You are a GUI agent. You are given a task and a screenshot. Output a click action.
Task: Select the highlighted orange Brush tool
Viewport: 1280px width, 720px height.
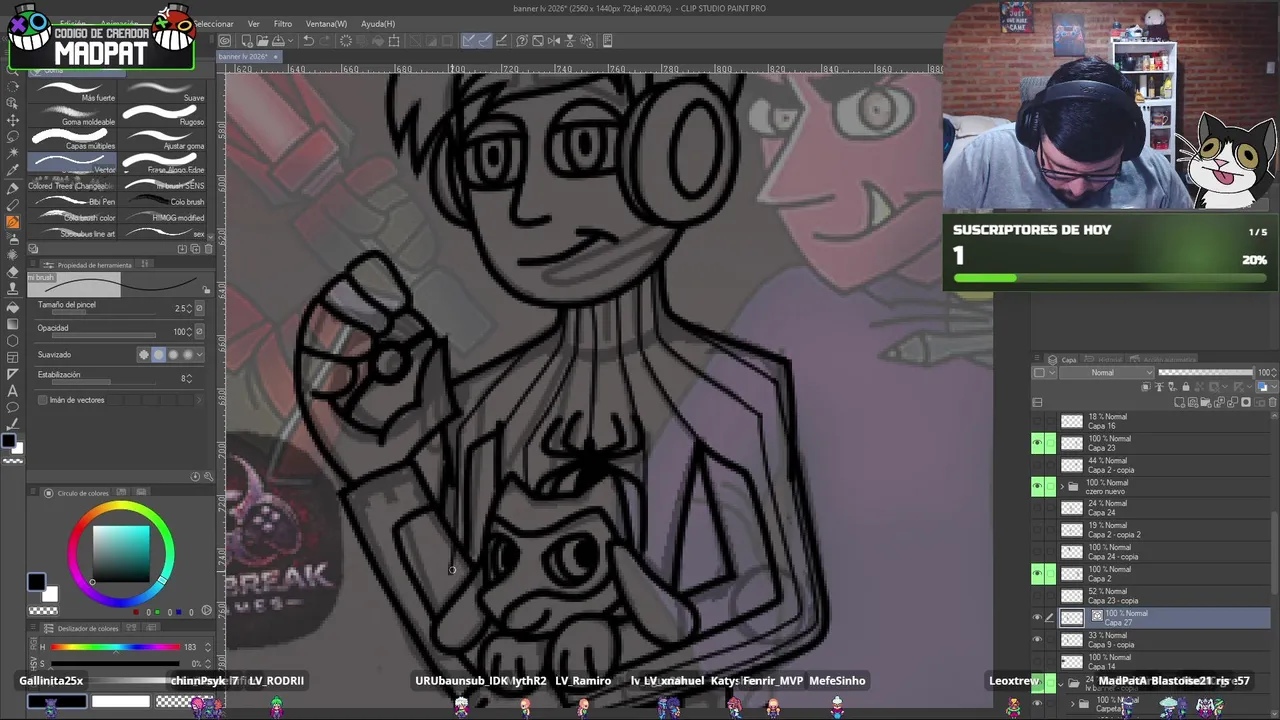click(13, 221)
